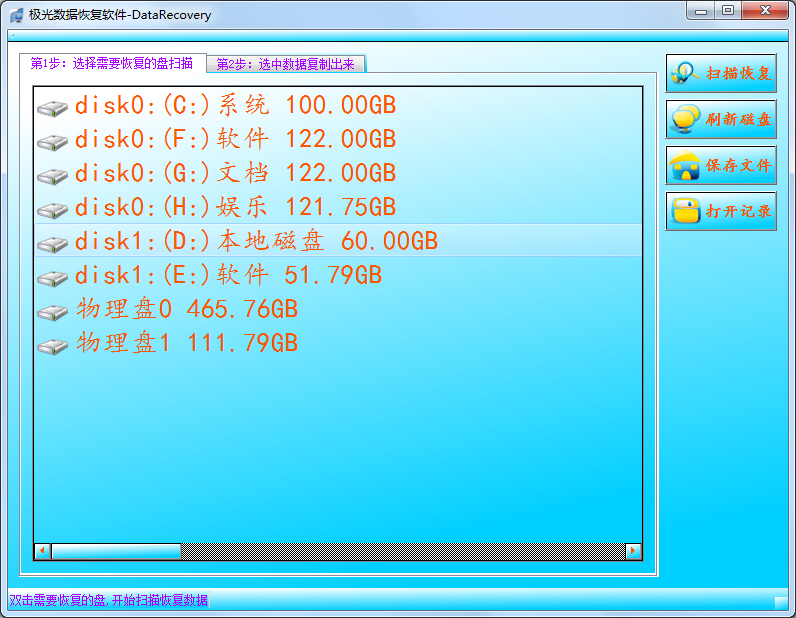
Task: Click the magnifier icon on Scan Recover button
Action: pyautogui.click(x=685, y=73)
